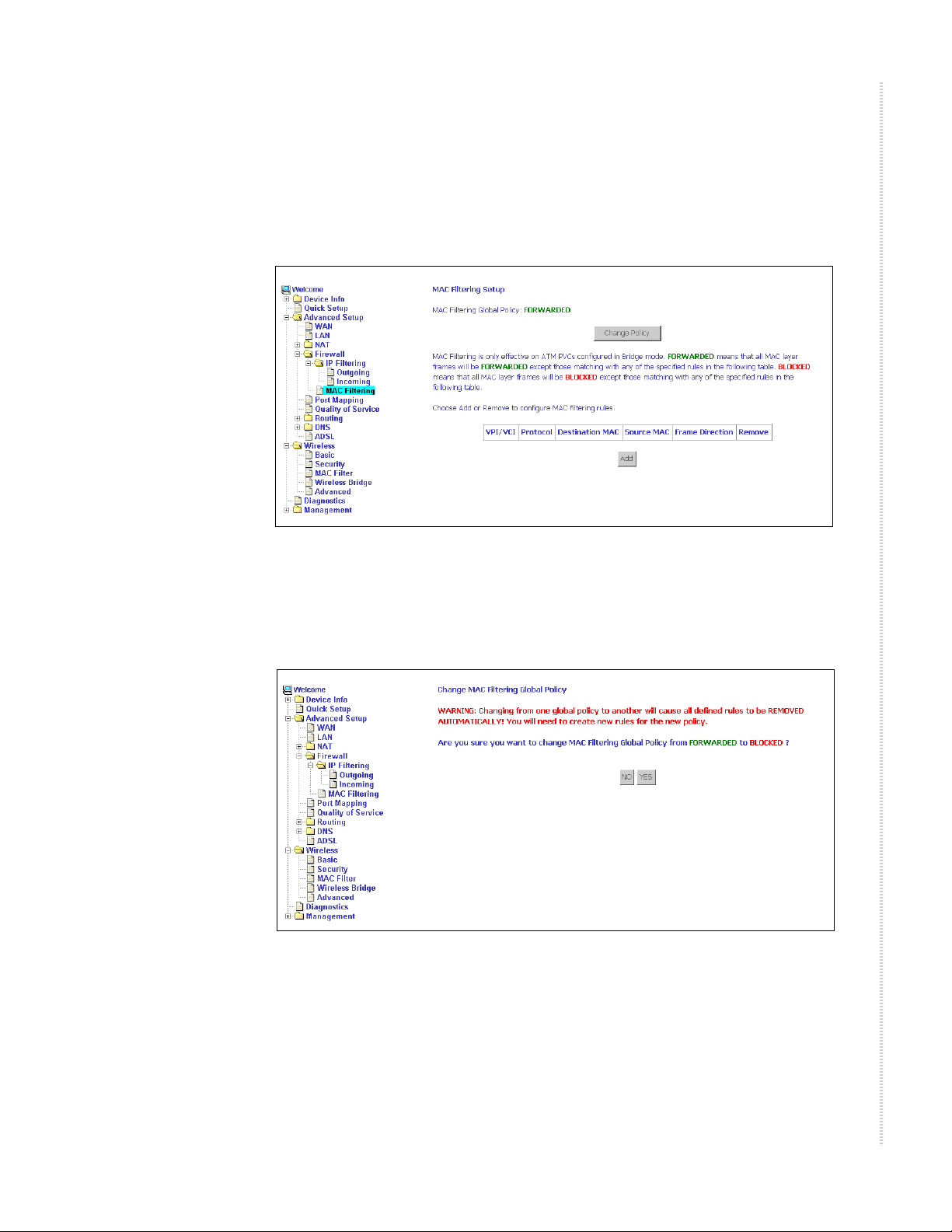Image resolution: width=952 pixels, height=1232 pixels.
Task: Click YES to confirm the global policy change
Action: click(x=646, y=777)
